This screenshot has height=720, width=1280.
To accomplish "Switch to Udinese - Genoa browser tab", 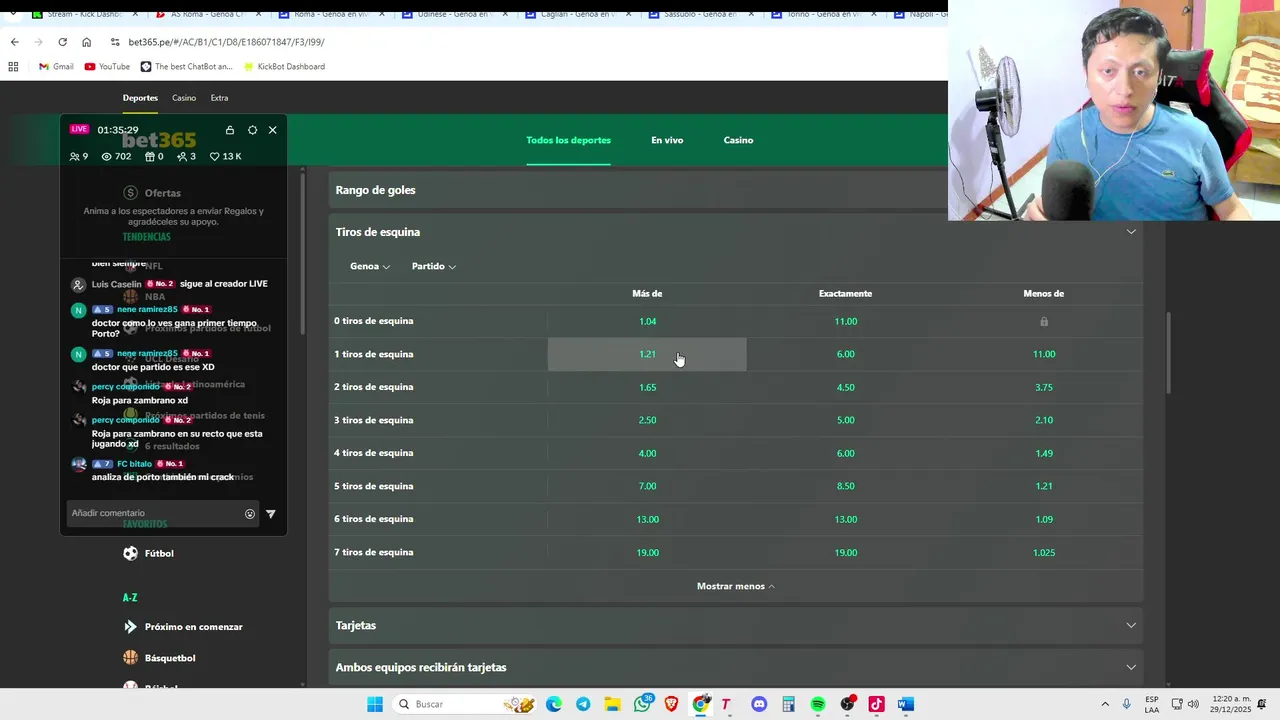I will pos(455,14).
